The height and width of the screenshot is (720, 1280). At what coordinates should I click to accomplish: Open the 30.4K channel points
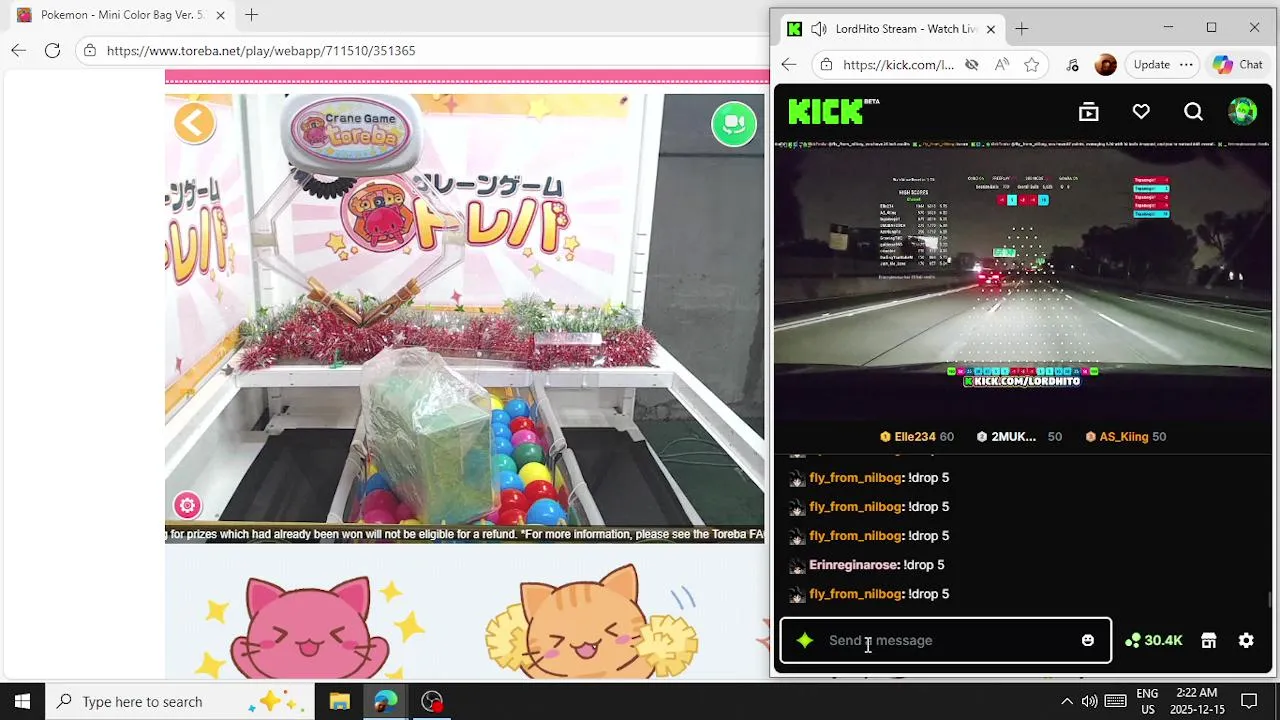(x=1153, y=641)
